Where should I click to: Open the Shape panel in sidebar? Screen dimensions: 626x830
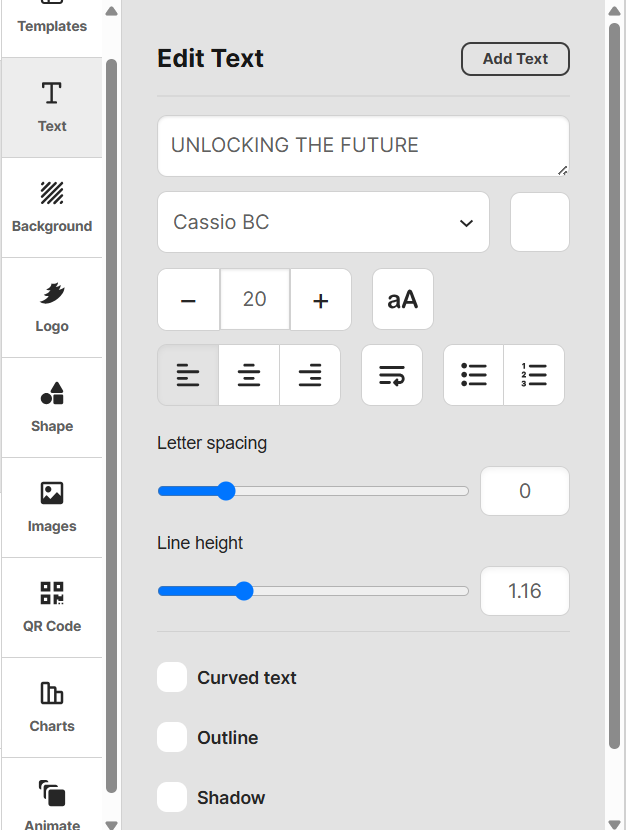[x=52, y=408]
